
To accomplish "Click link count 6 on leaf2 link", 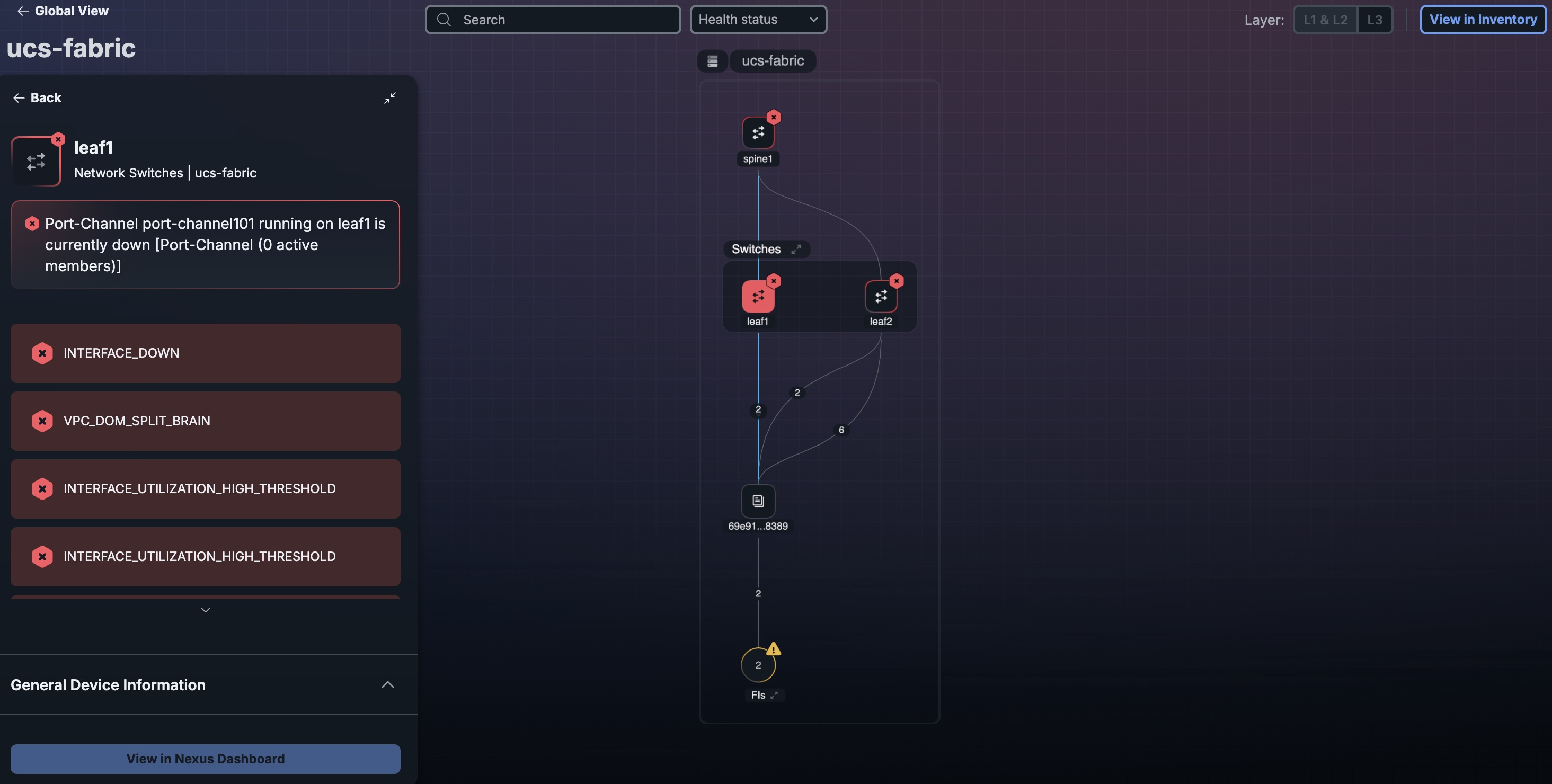I will pyautogui.click(x=841, y=430).
